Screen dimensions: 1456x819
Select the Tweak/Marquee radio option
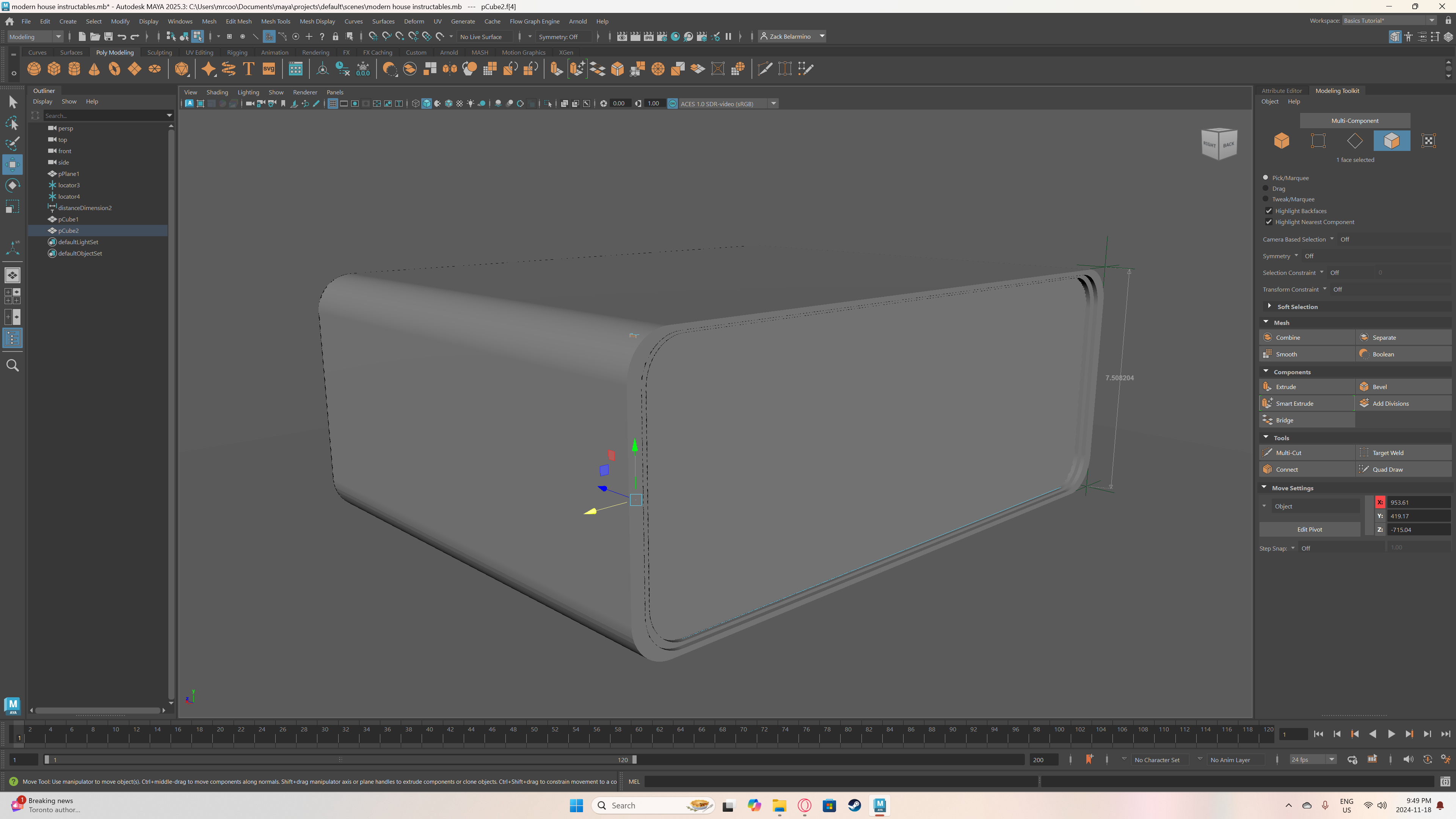click(1266, 199)
